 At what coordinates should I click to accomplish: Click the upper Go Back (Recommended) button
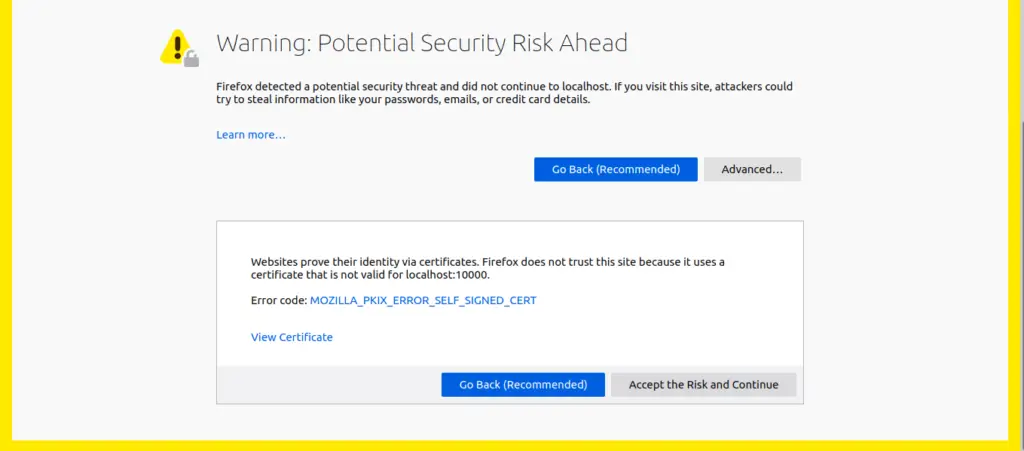coord(615,169)
